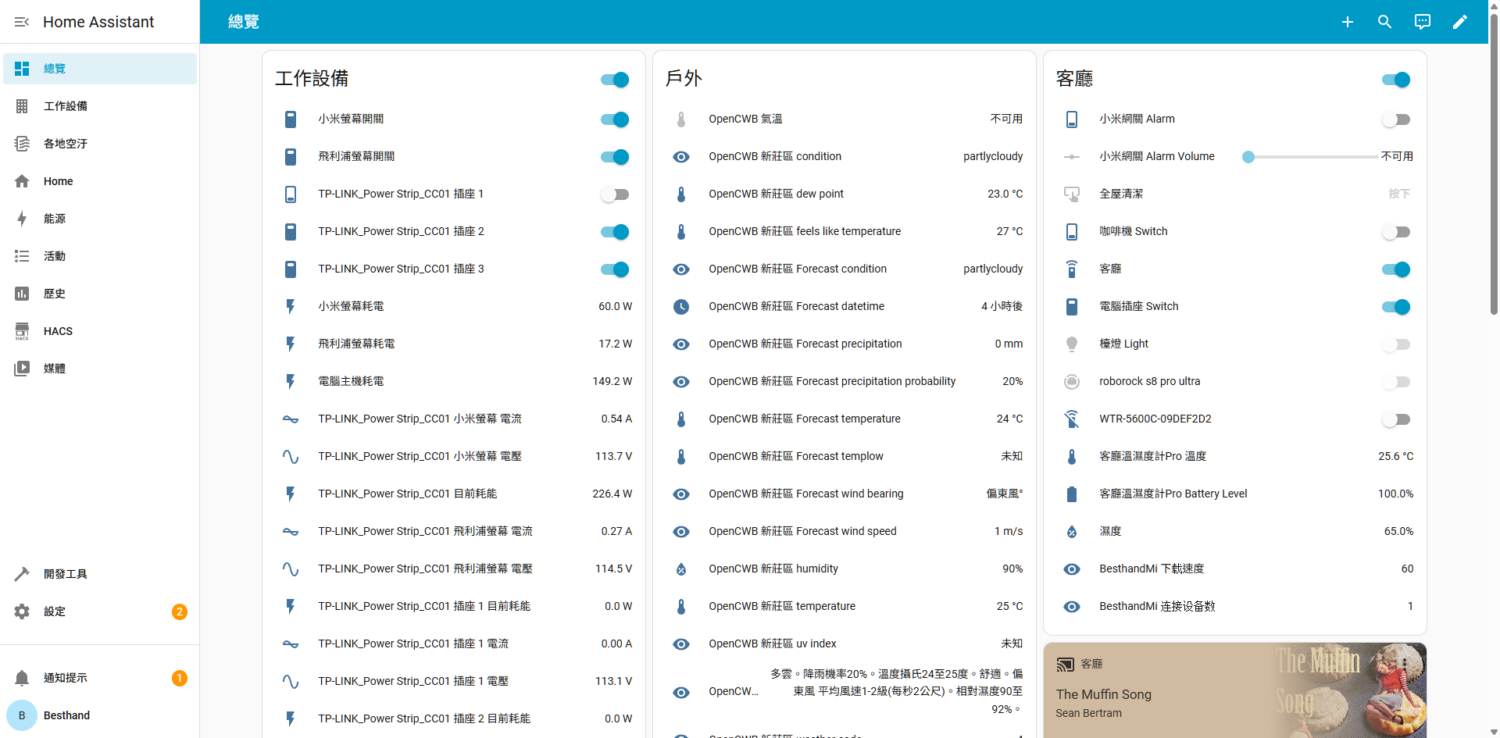Open the Besthand user profile
Image resolution: width=1500 pixels, height=738 pixels.
[100, 716]
